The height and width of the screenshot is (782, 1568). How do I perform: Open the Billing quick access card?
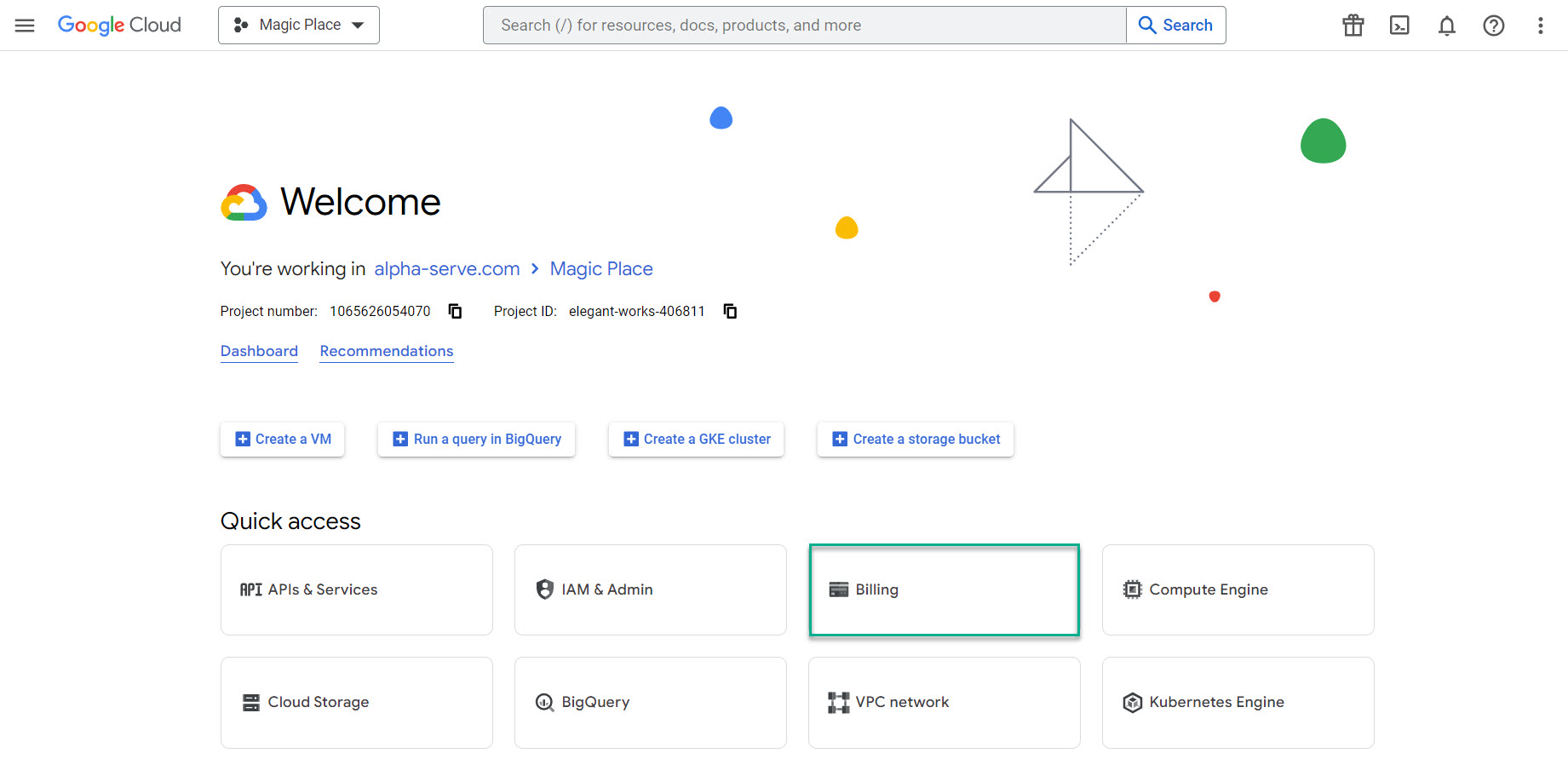[x=944, y=589]
